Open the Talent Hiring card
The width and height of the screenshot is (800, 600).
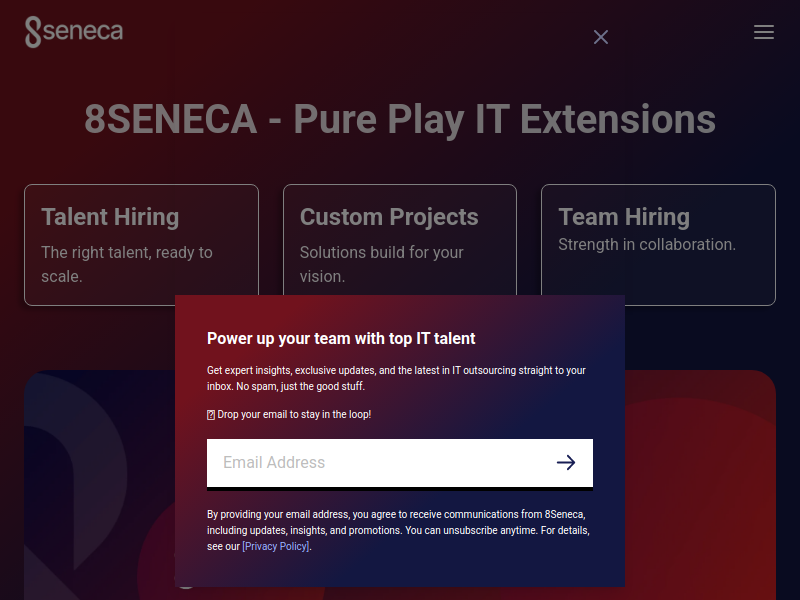point(141,245)
